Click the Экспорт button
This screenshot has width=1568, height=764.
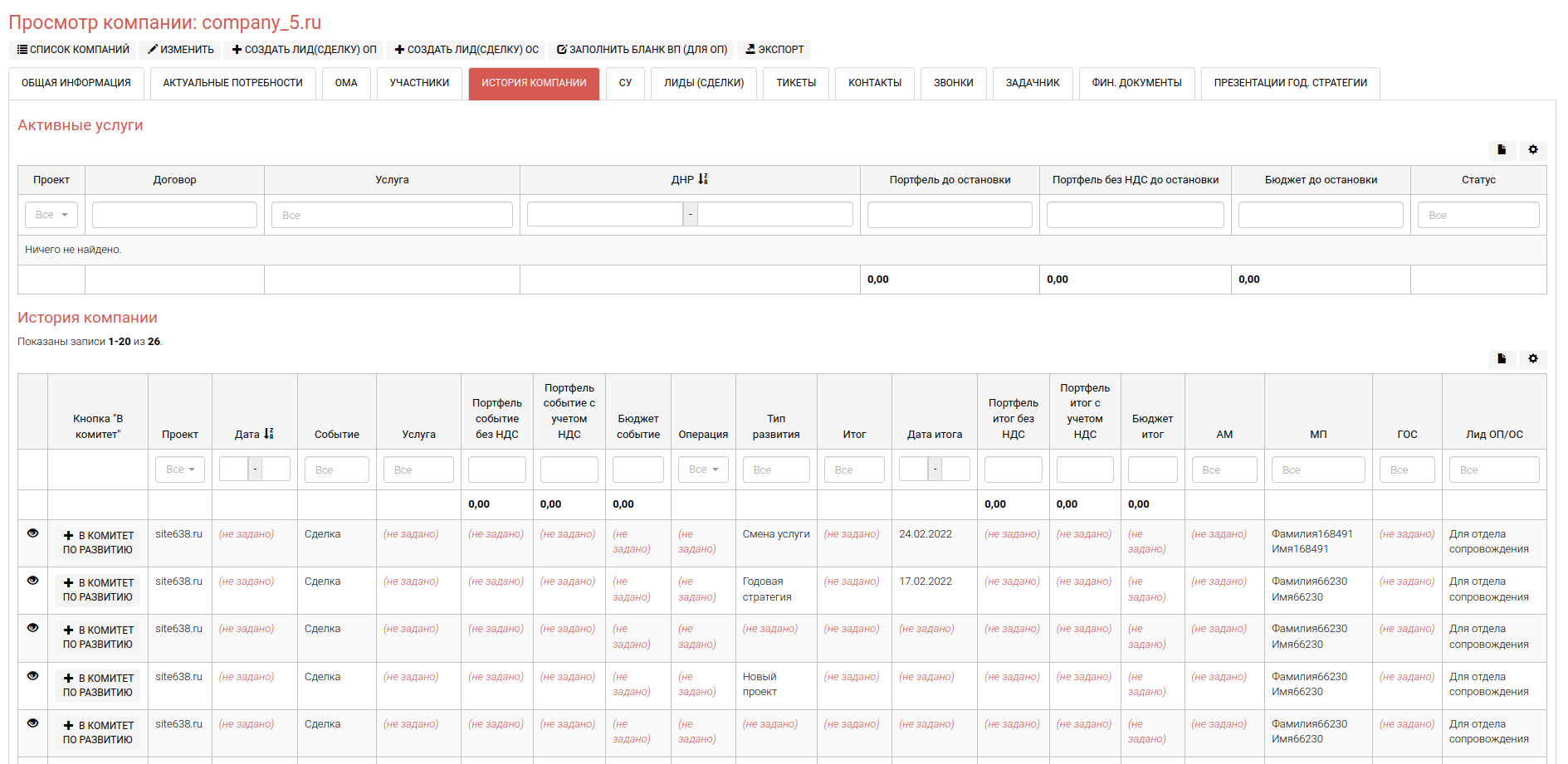point(774,50)
